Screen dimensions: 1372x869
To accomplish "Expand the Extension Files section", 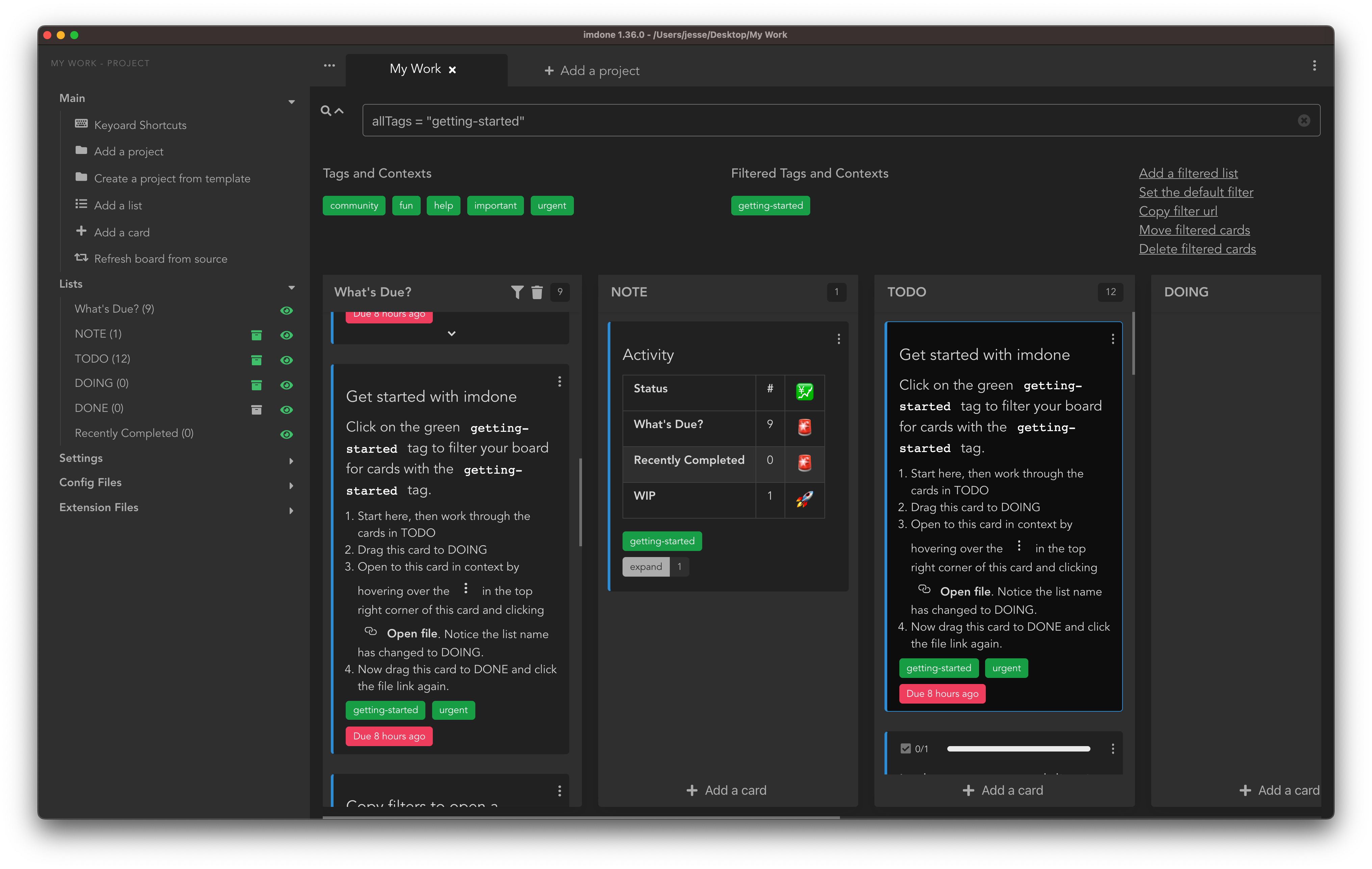I will pyautogui.click(x=291, y=510).
